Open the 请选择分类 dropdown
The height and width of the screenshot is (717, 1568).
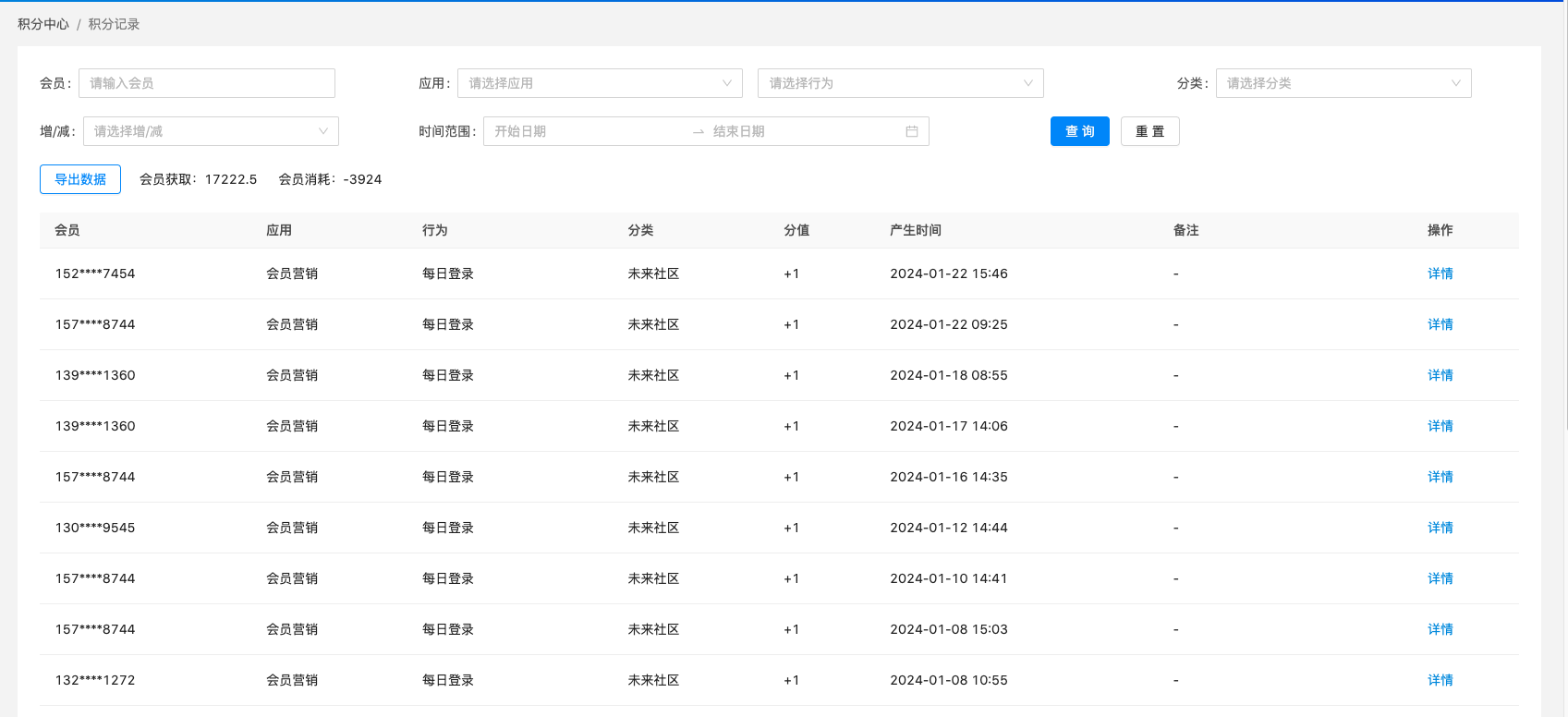pyautogui.click(x=1343, y=83)
